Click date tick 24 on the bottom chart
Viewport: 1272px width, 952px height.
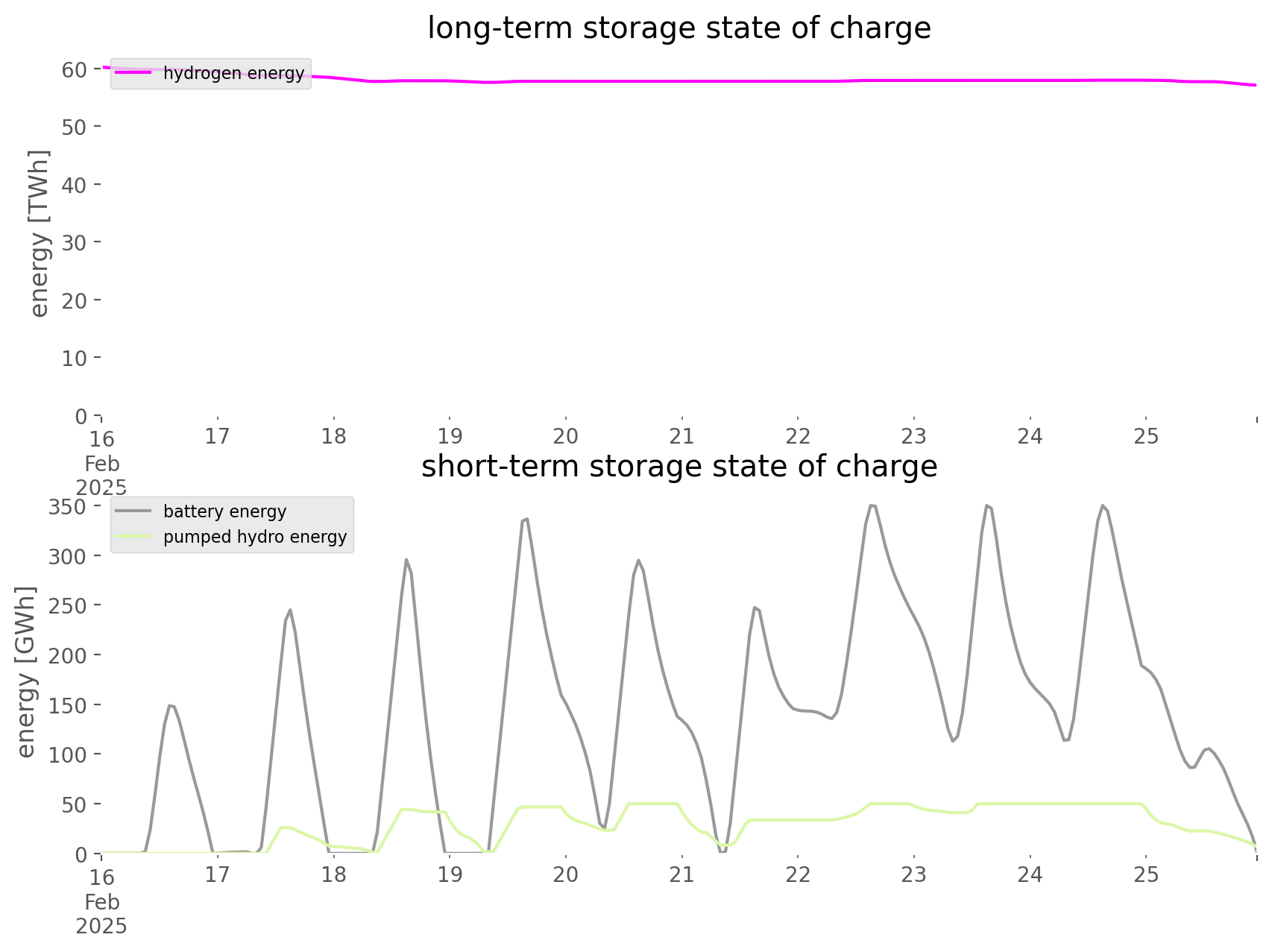(1030, 874)
